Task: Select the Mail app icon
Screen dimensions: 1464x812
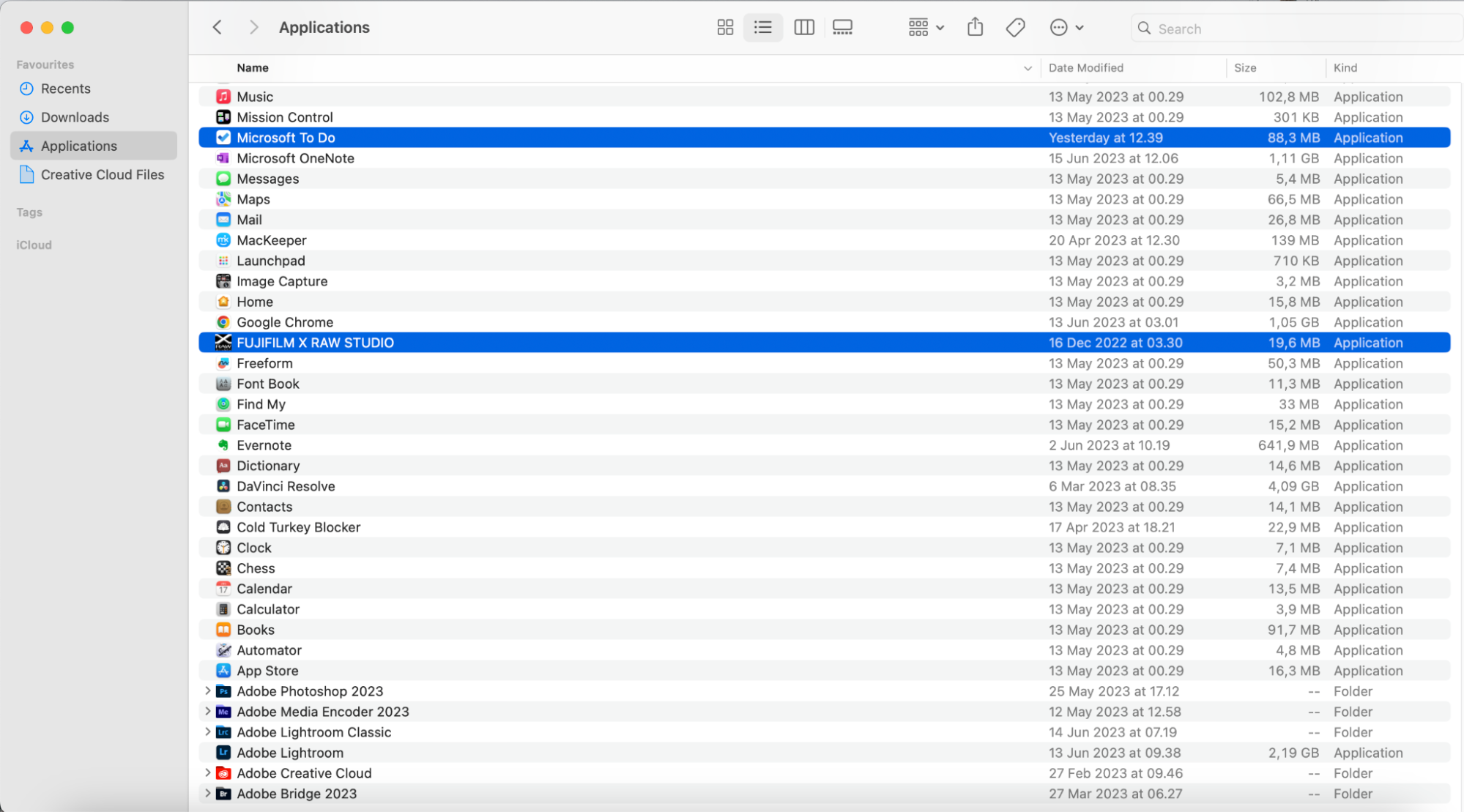Action: (x=223, y=220)
